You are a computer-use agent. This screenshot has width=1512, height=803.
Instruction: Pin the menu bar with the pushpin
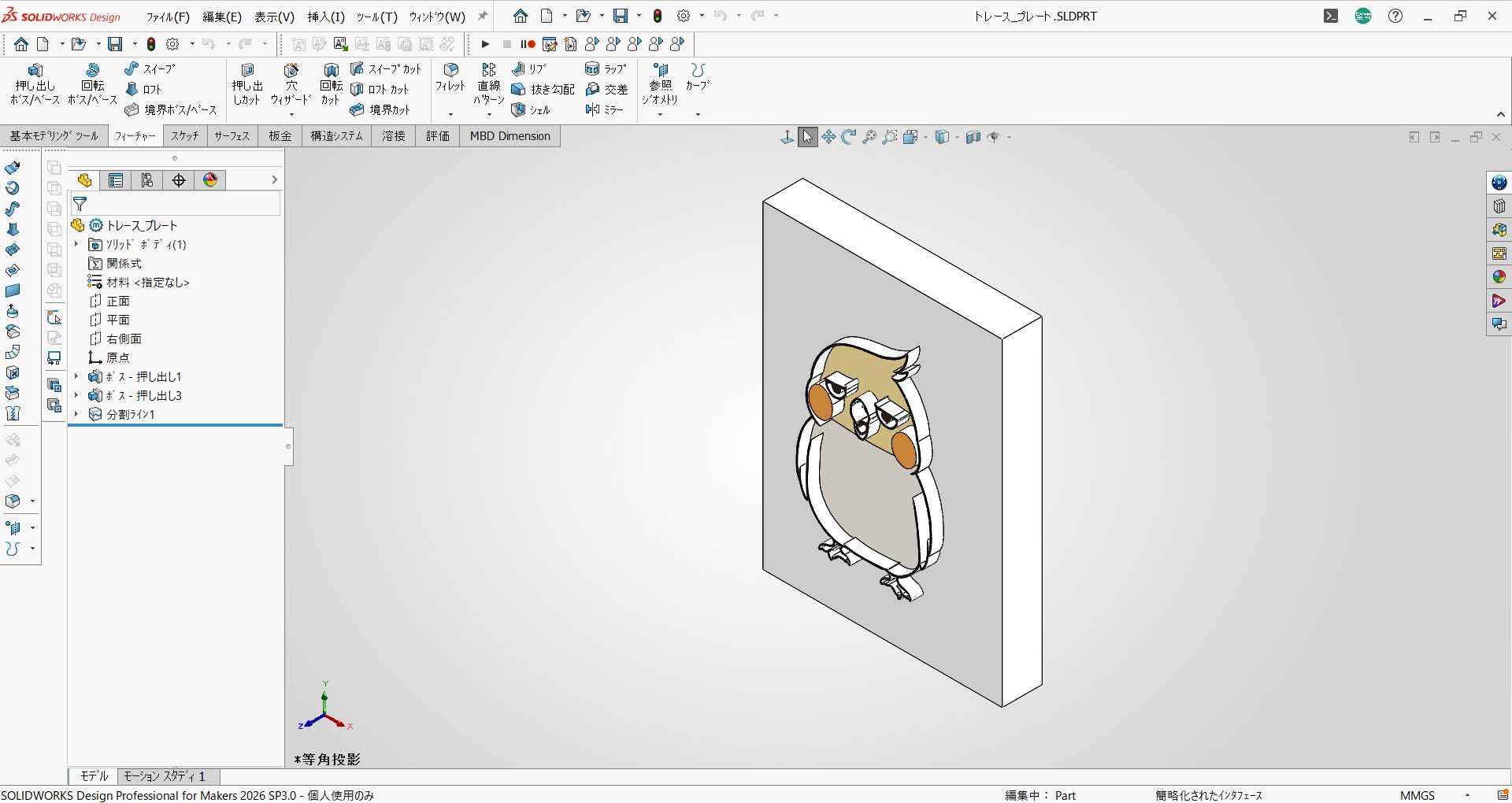(483, 16)
